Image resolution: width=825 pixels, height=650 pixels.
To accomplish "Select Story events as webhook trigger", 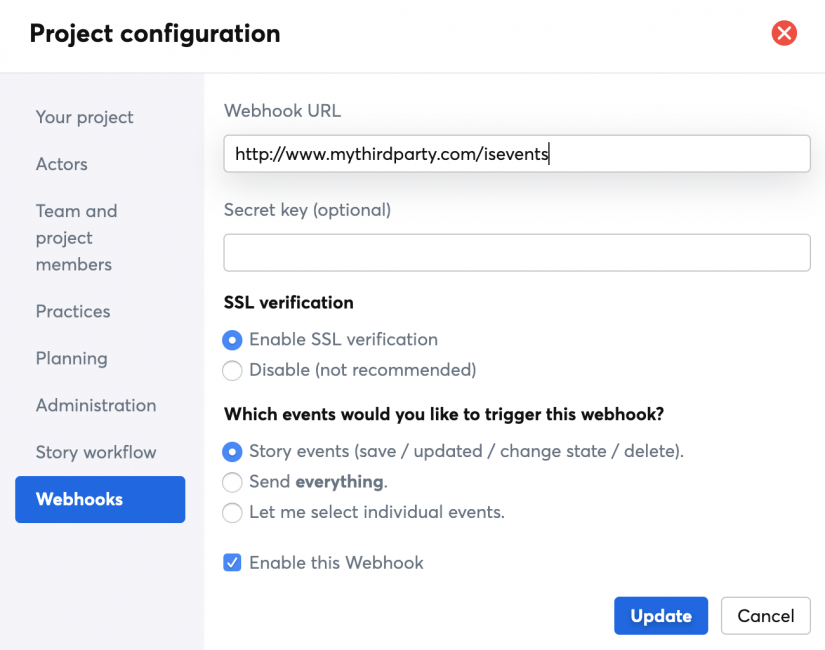I will pos(232,451).
